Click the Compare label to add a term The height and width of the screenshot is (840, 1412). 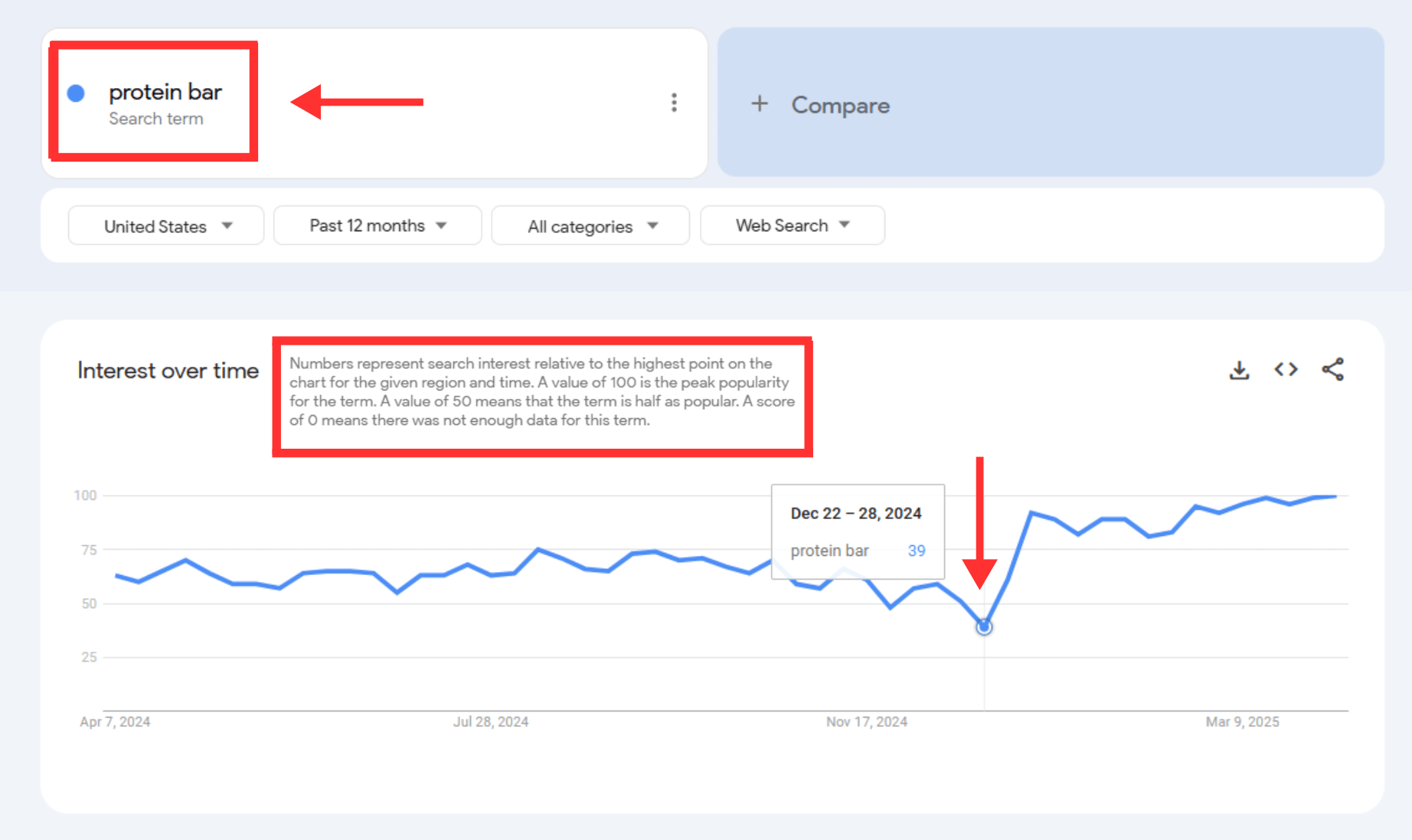(840, 105)
